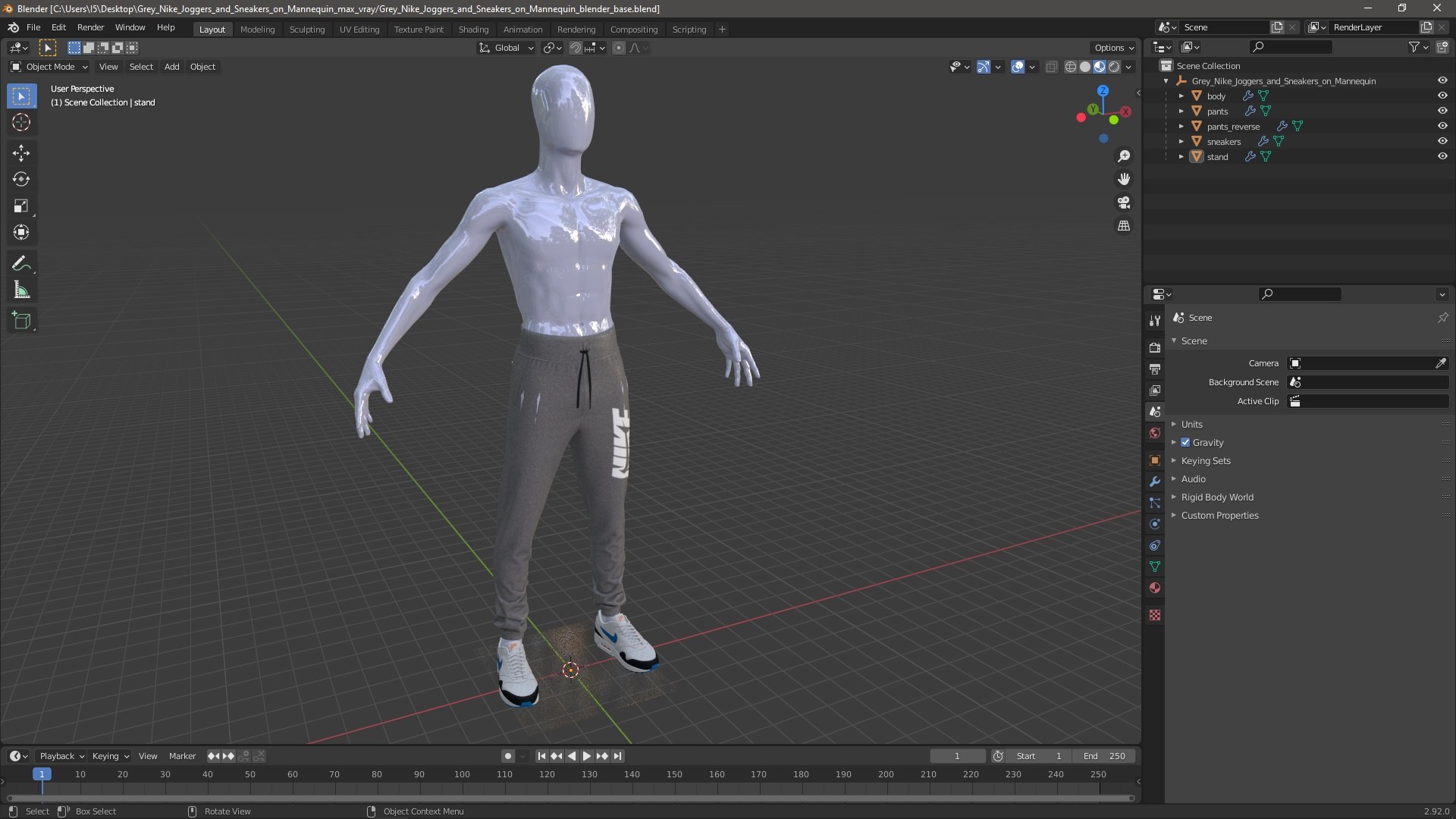Toggle the X-ray shading button

[x=1052, y=67]
